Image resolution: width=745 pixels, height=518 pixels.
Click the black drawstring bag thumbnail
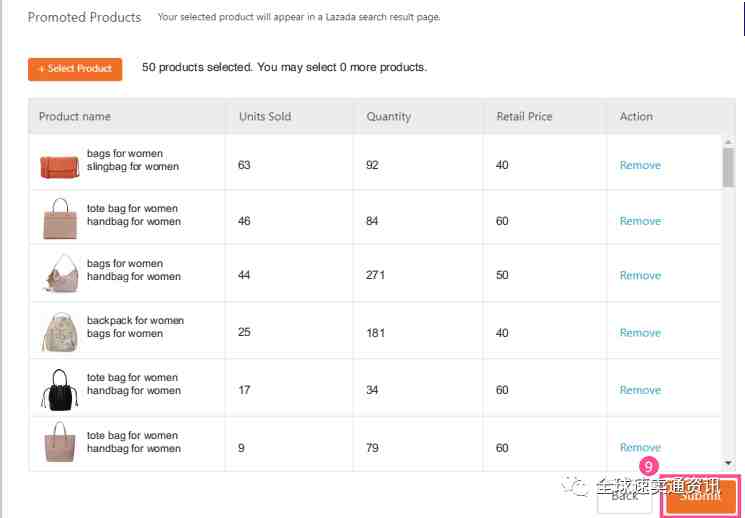click(60, 390)
